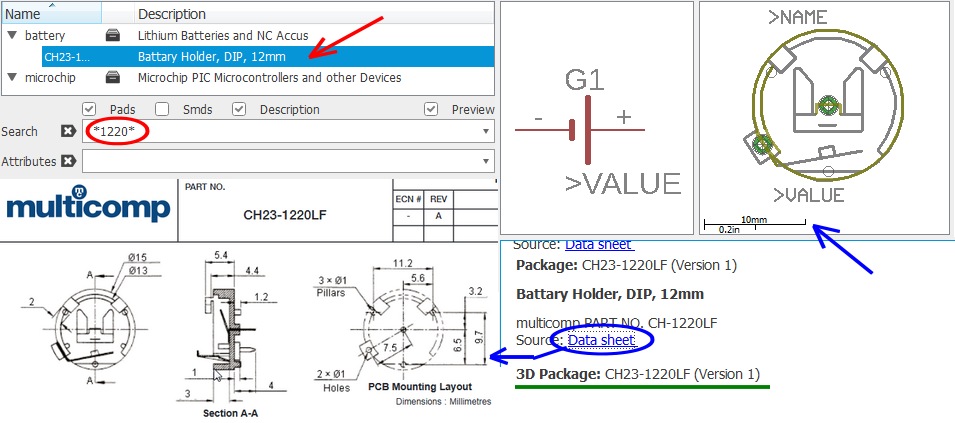The width and height of the screenshot is (955, 423).
Task: Click the 3D Package: CH23-1220LF text
Action: pos(638,374)
